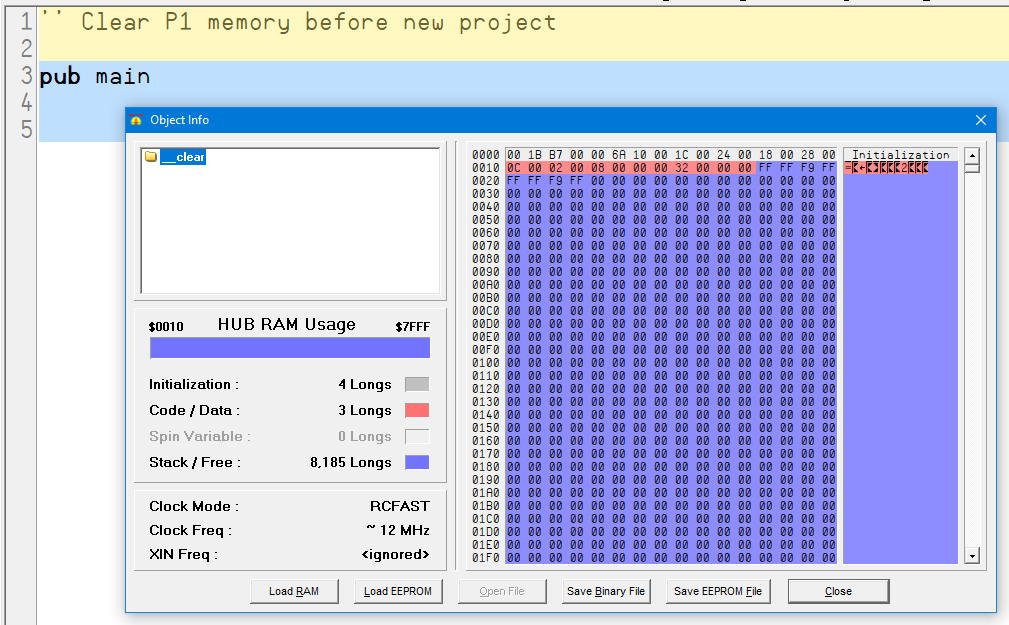Click the Object Info title bar icon
Image resolution: width=1009 pixels, height=625 pixels.
click(x=136, y=120)
